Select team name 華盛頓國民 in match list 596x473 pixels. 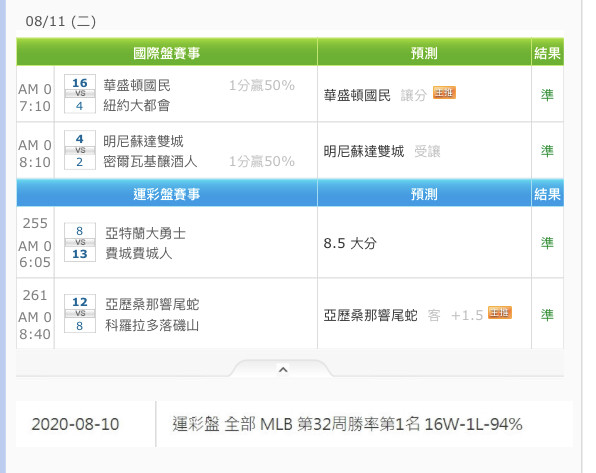coord(137,85)
